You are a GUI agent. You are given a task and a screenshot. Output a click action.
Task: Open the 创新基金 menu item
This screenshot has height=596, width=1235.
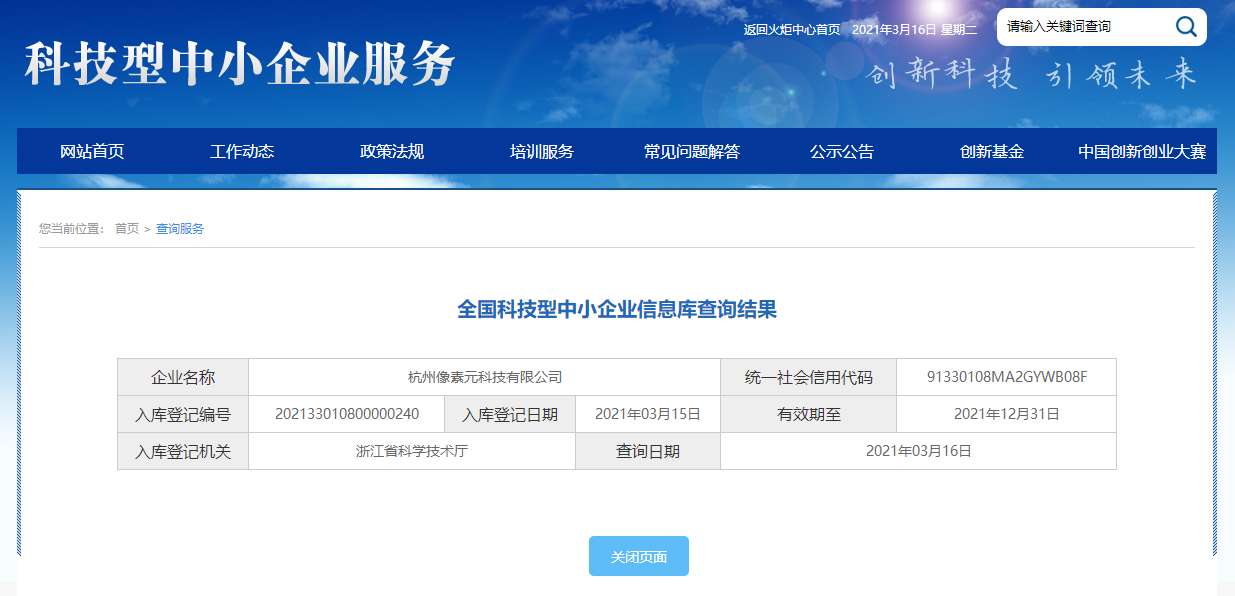point(992,152)
